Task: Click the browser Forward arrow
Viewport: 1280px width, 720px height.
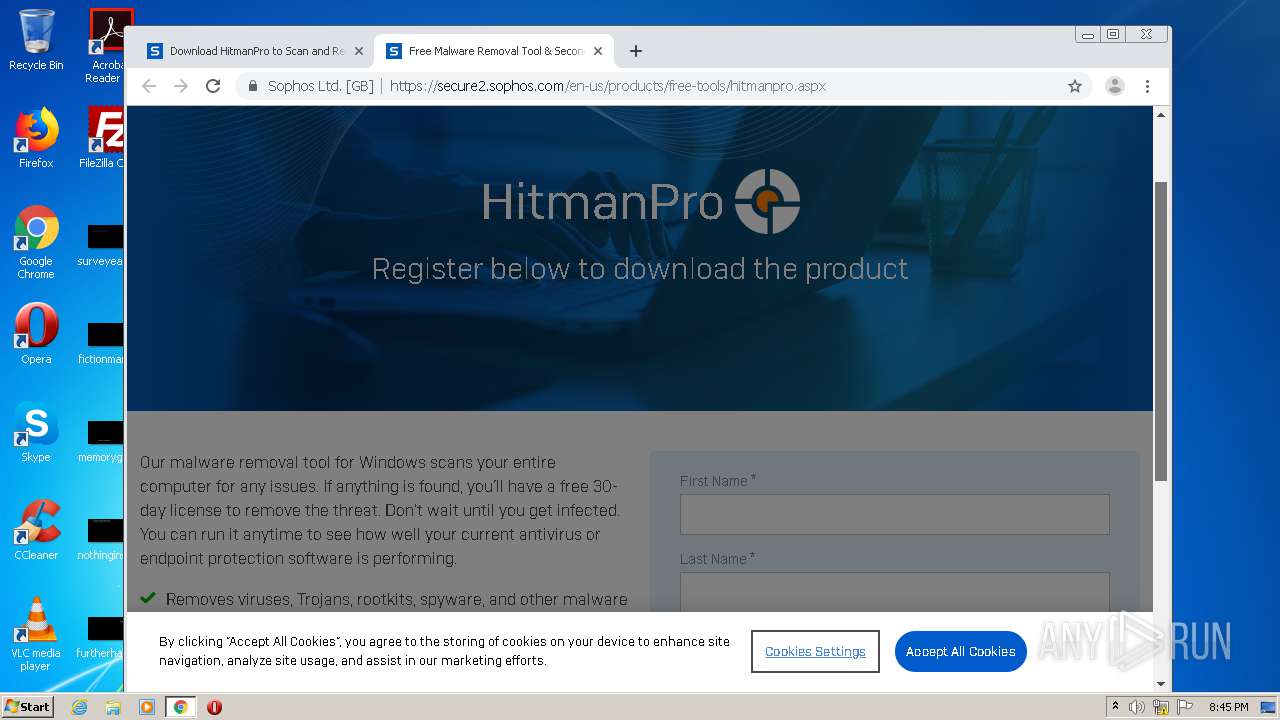Action: 181,86
